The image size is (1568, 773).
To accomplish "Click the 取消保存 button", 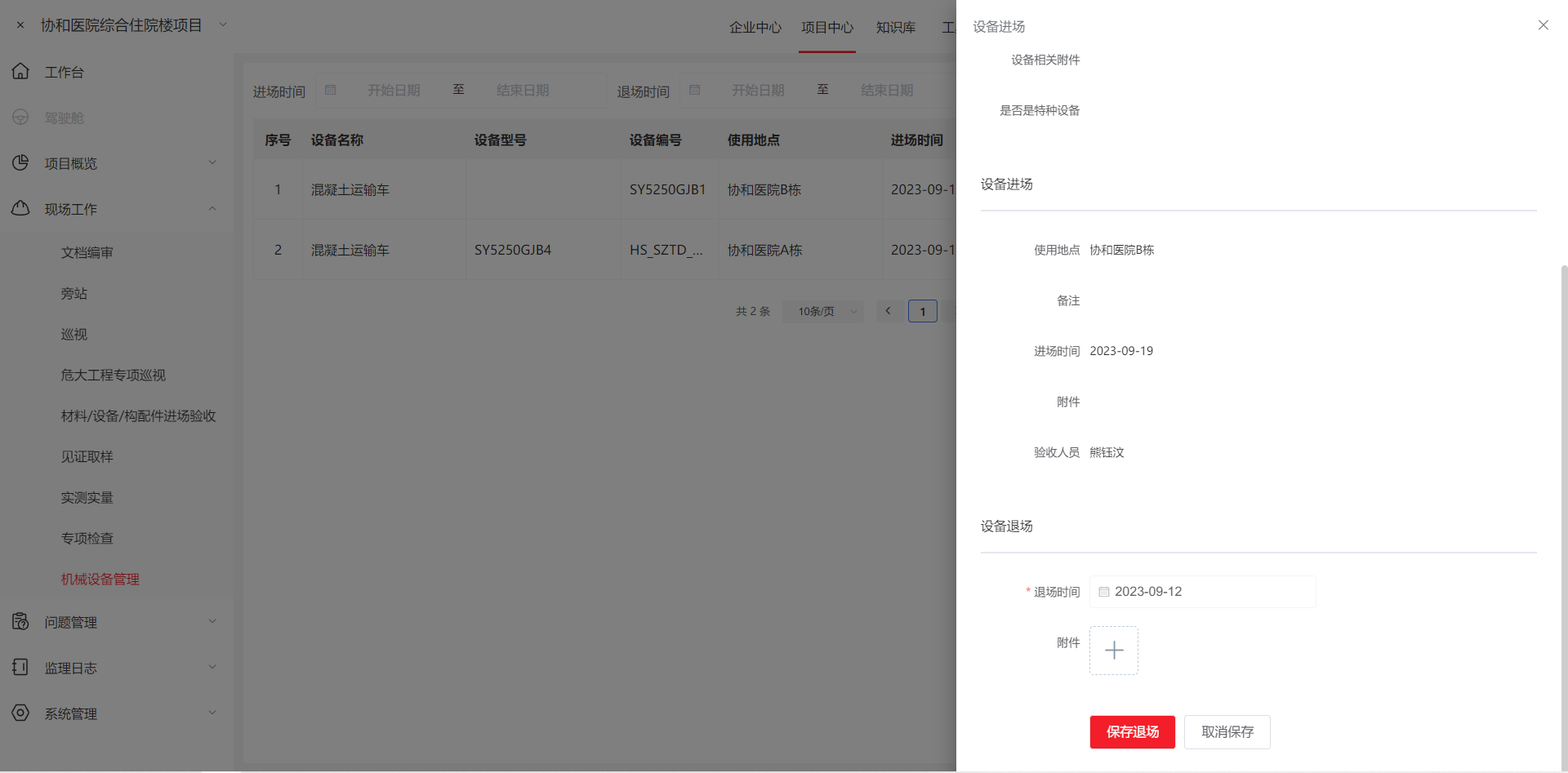I will click(1227, 732).
